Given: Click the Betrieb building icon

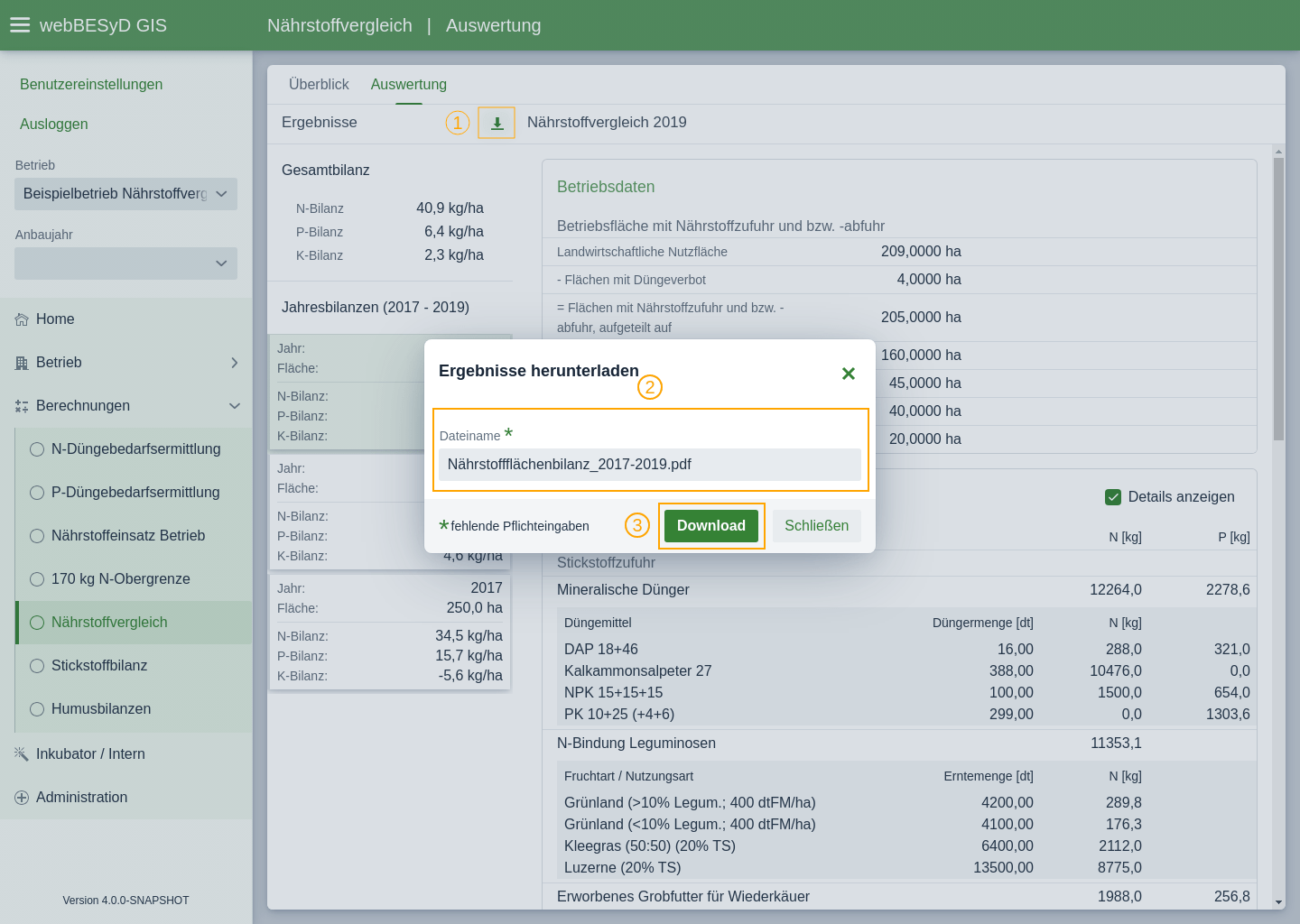Looking at the screenshot, I should [22, 363].
